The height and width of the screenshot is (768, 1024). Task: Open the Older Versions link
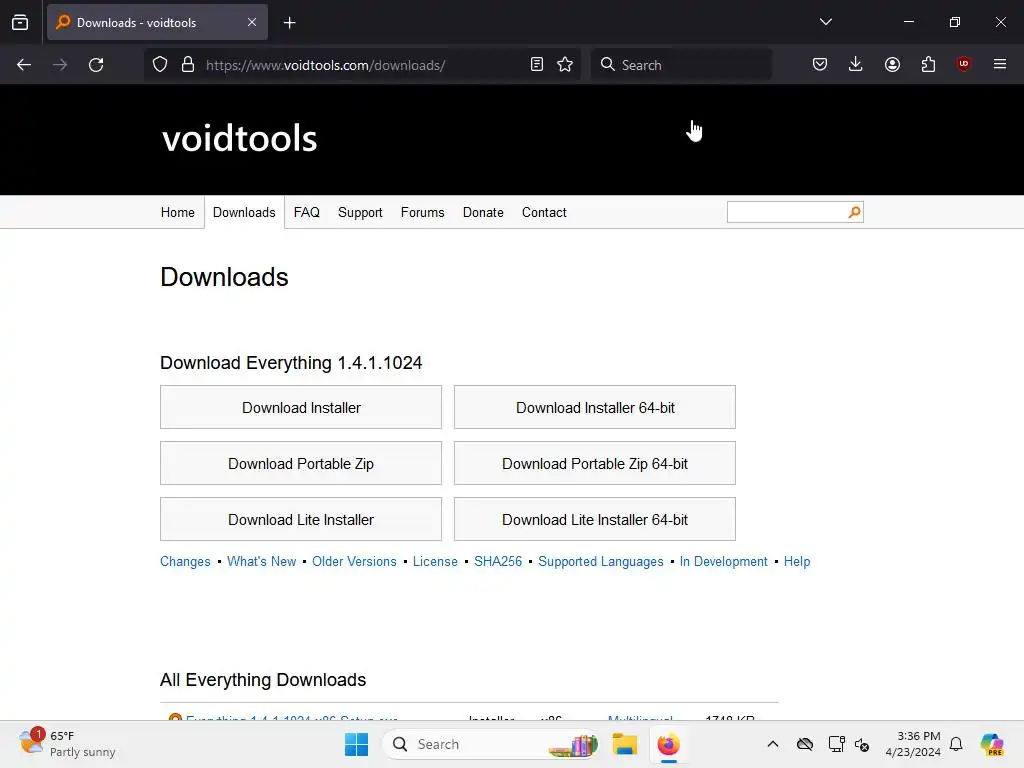354,562
